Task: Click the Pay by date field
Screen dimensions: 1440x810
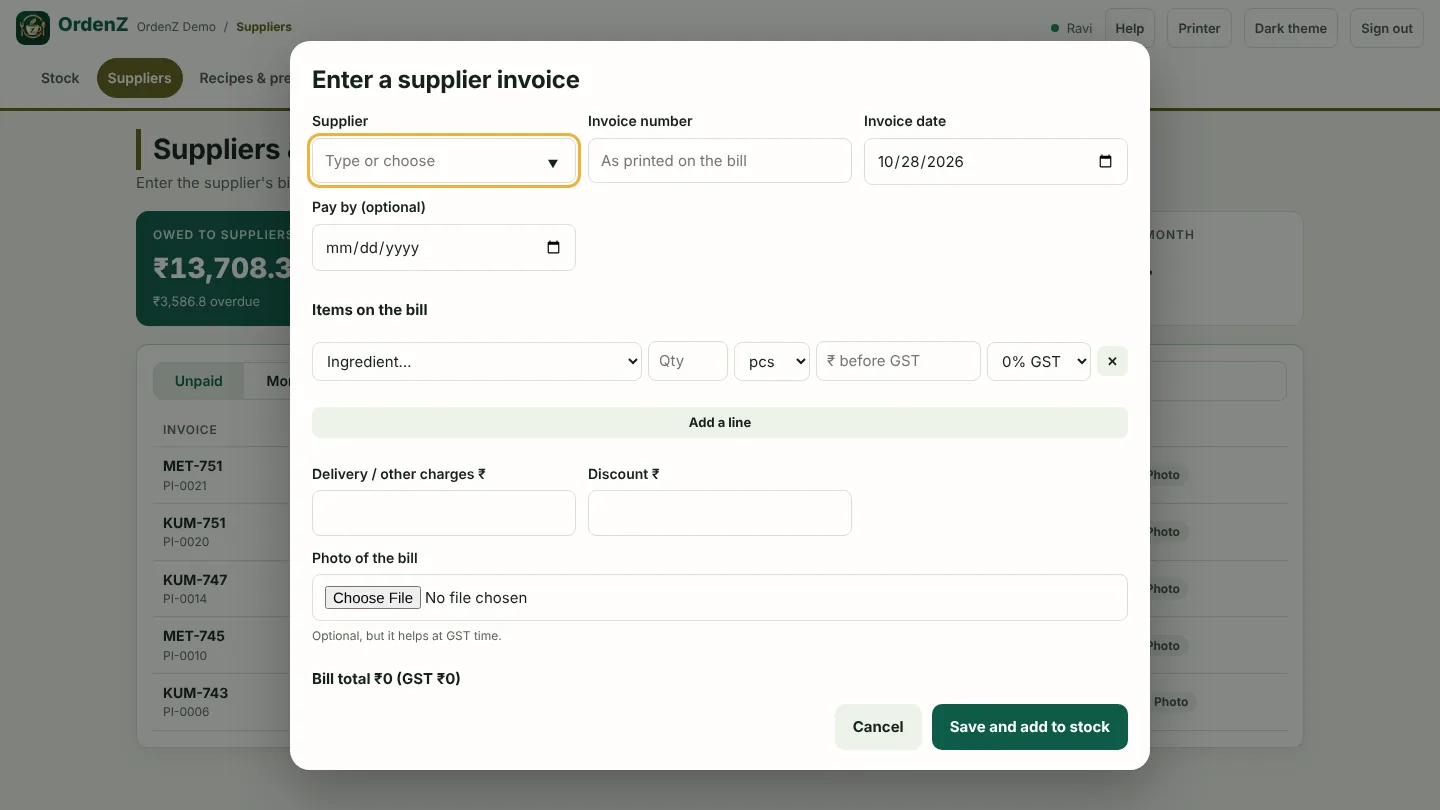Action: (444, 247)
